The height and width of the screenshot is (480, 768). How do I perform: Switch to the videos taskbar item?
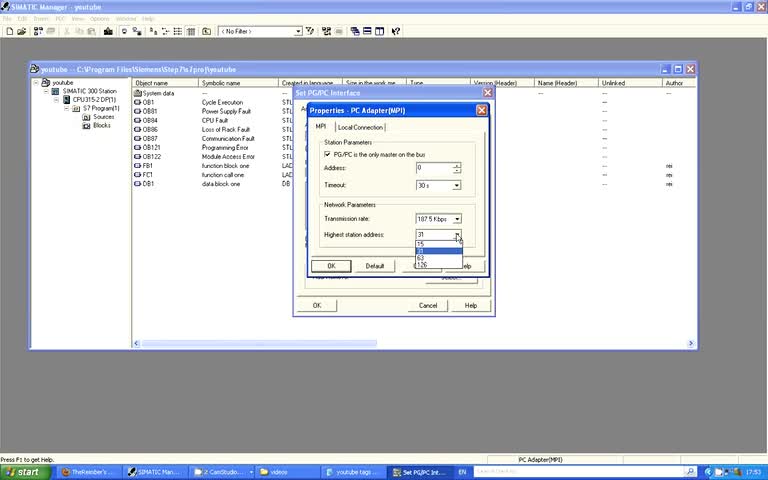tap(288, 472)
